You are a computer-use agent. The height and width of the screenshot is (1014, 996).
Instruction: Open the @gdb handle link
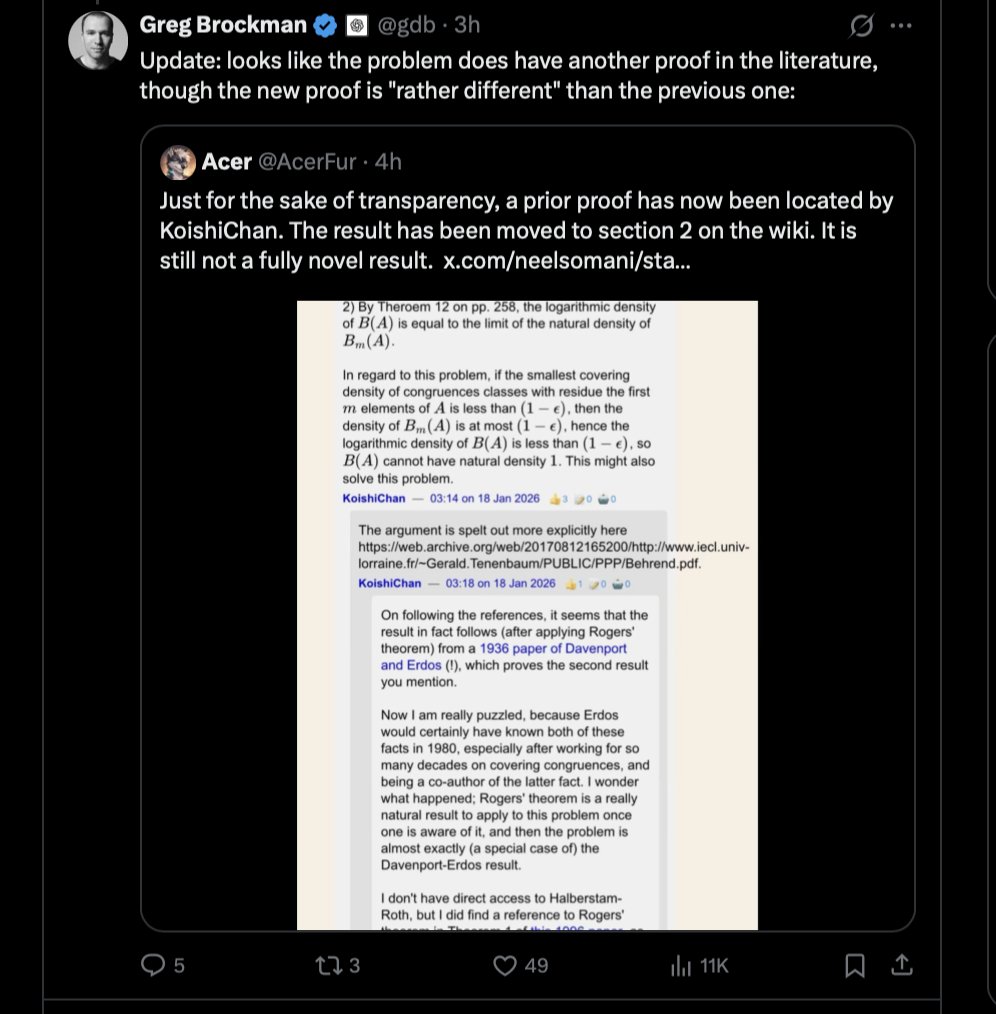point(406,25)
